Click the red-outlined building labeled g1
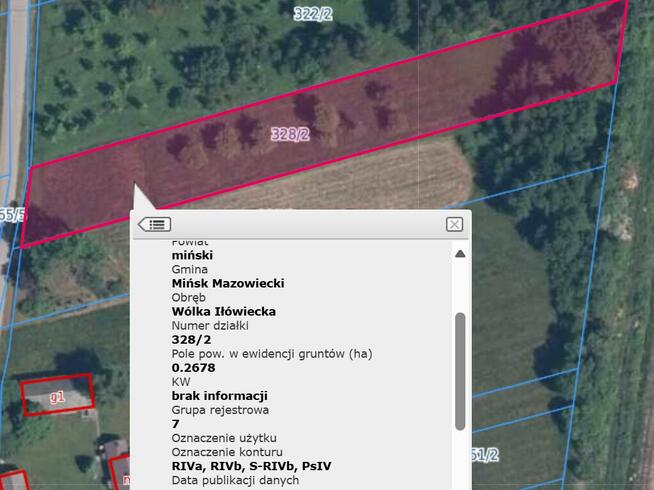 tap(57, 396)
